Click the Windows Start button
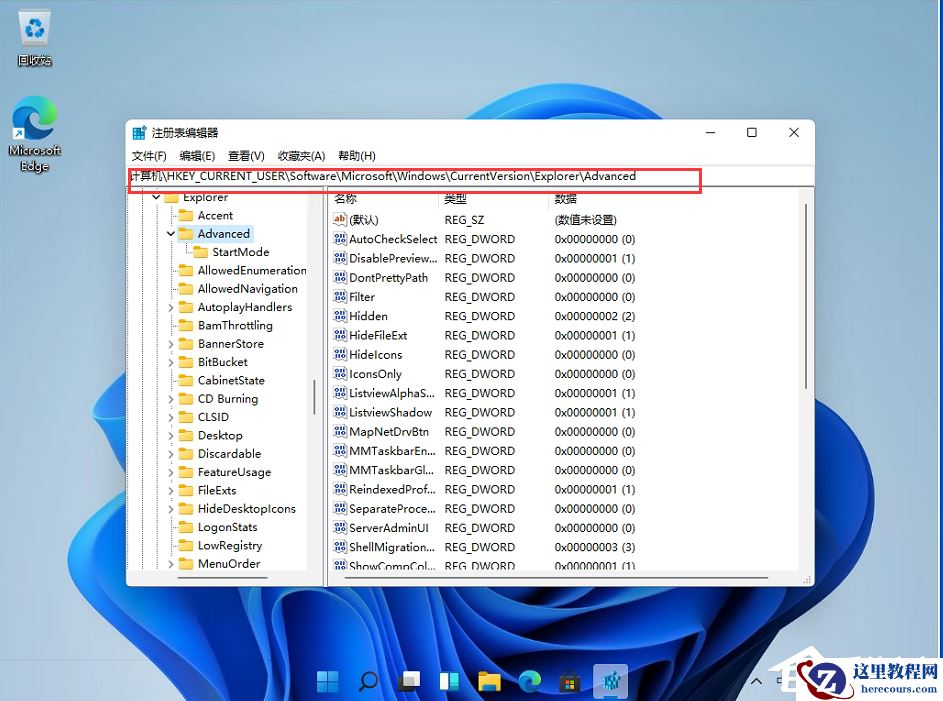 327,681
